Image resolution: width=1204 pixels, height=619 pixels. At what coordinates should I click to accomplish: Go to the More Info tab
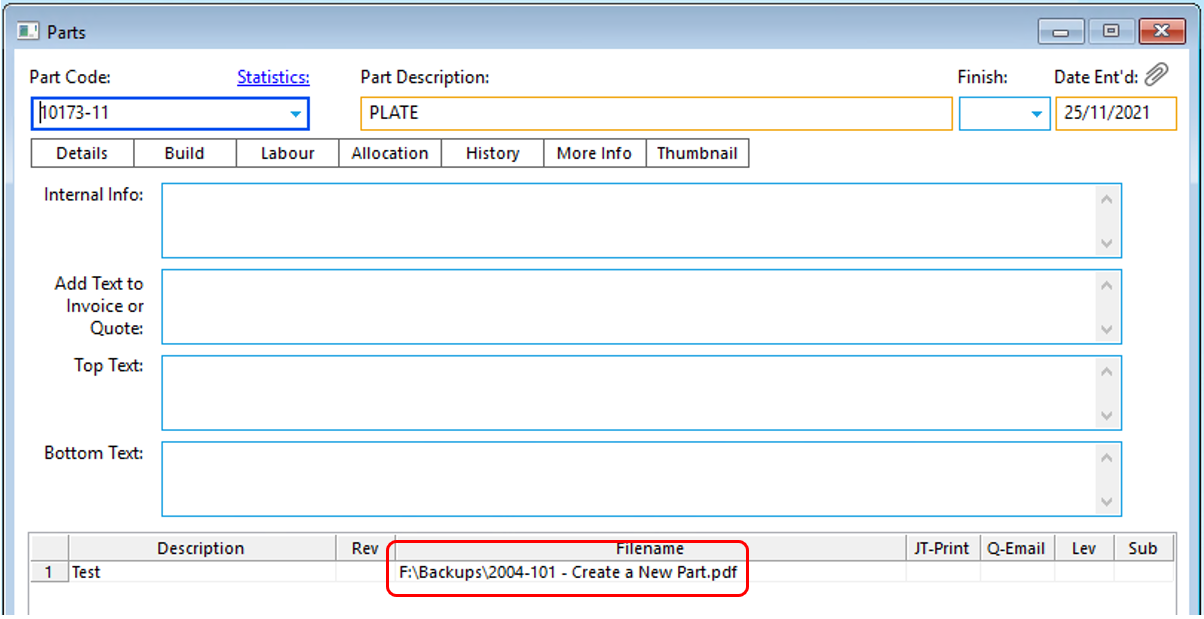[x=594, y=153]
